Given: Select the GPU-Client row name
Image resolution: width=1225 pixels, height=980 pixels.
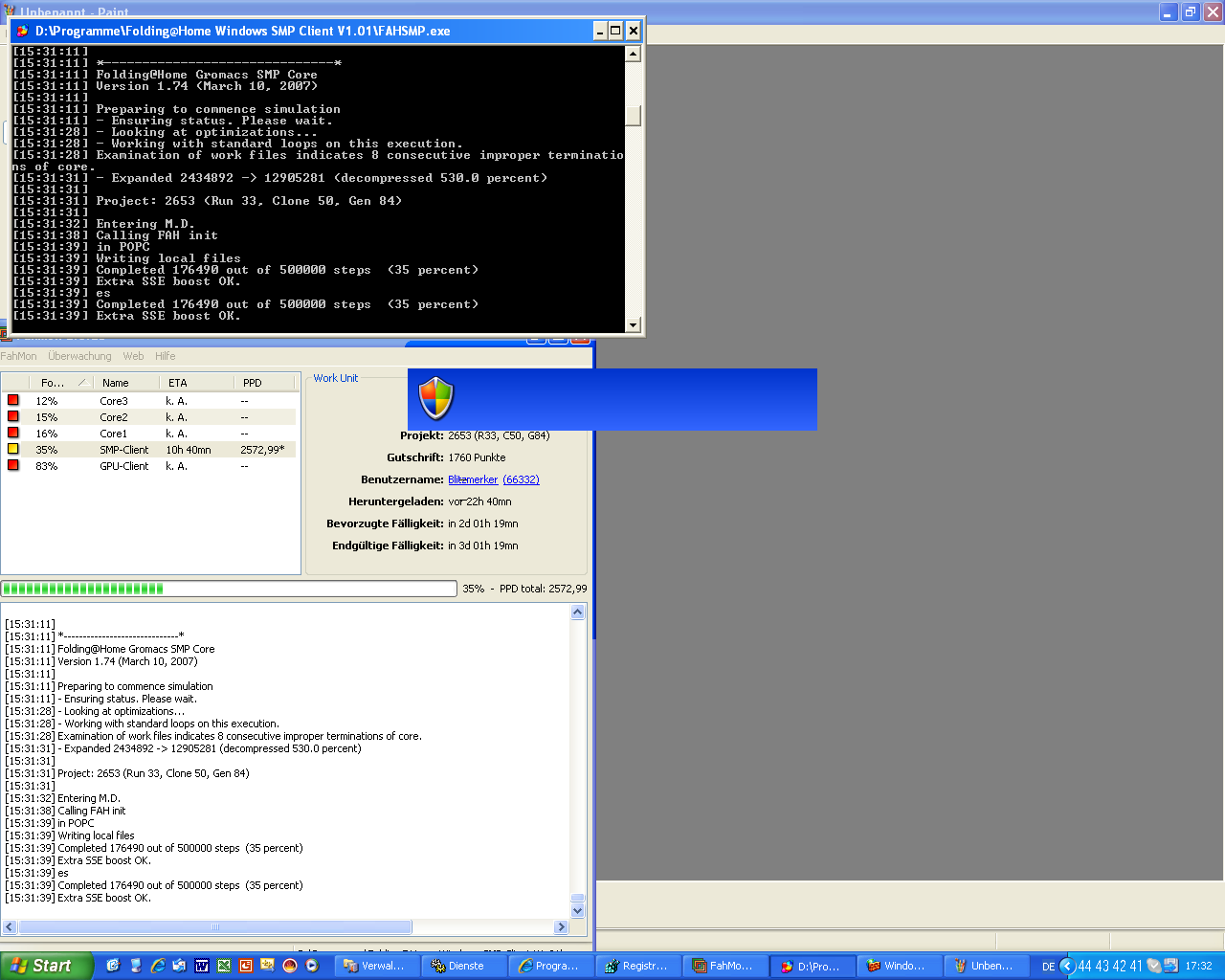Looking at the screenshot, I should click(124, 466).
